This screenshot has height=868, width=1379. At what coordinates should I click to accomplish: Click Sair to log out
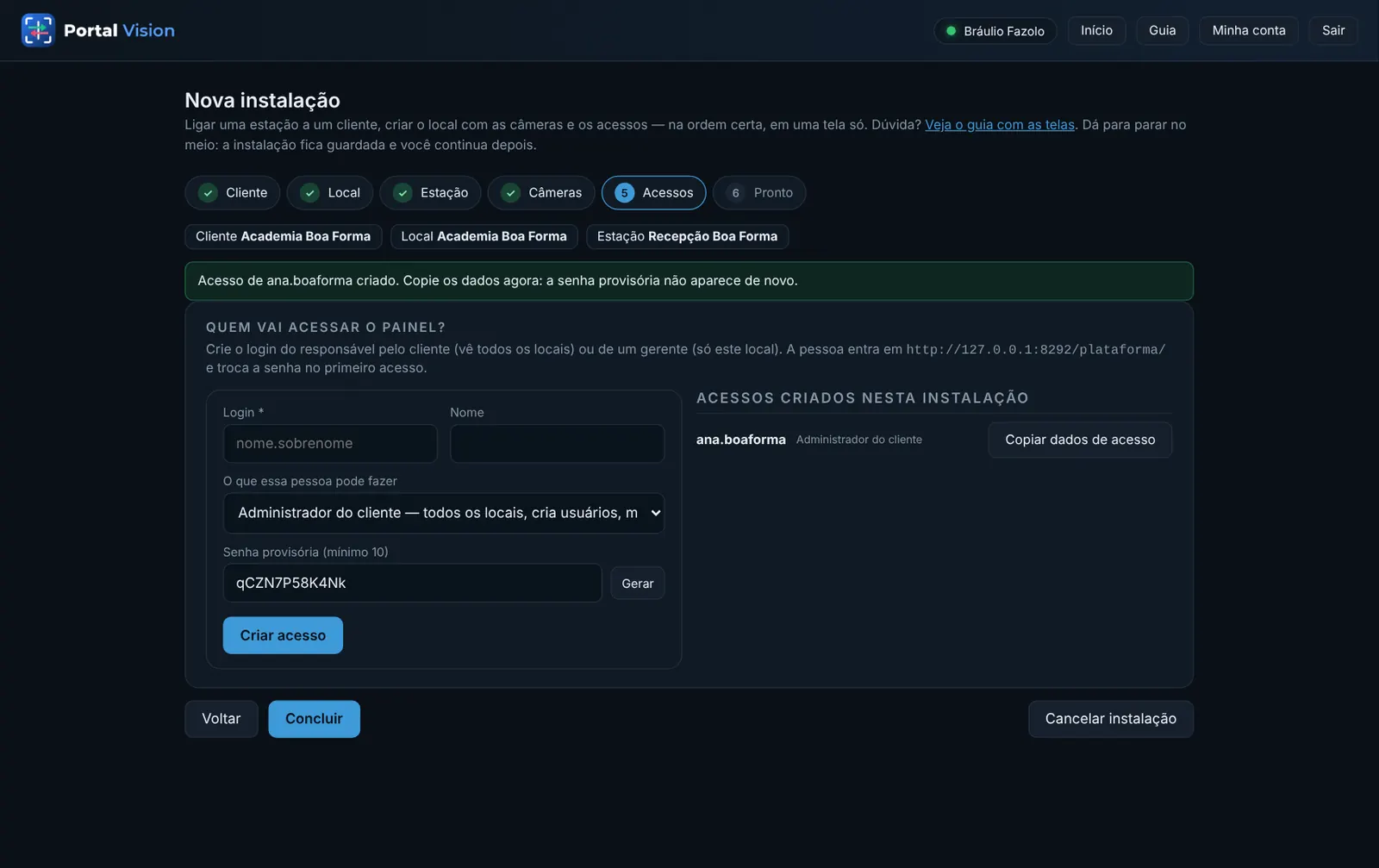point(1333,30)
